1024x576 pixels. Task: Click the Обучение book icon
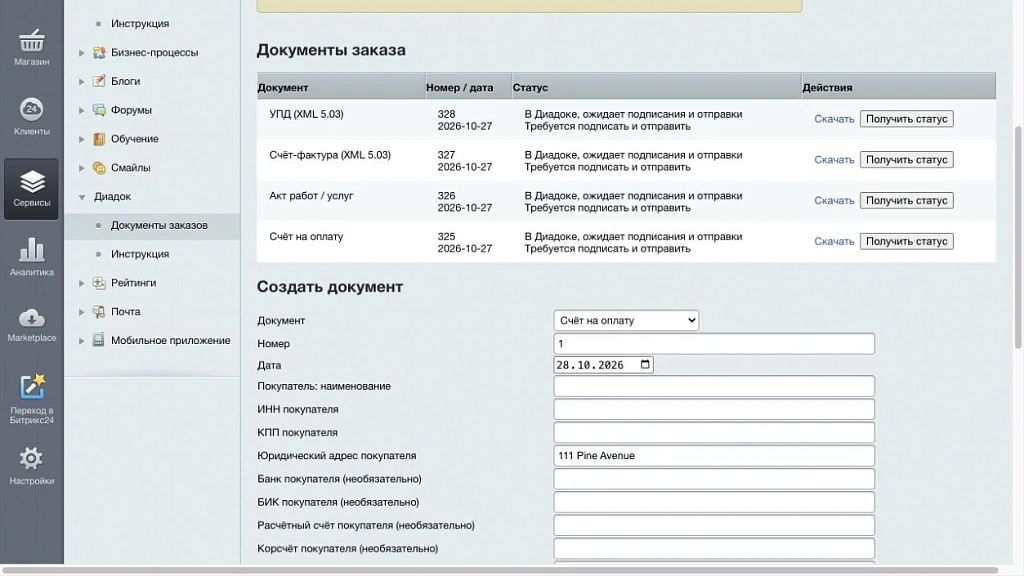[x=99, y=138]
